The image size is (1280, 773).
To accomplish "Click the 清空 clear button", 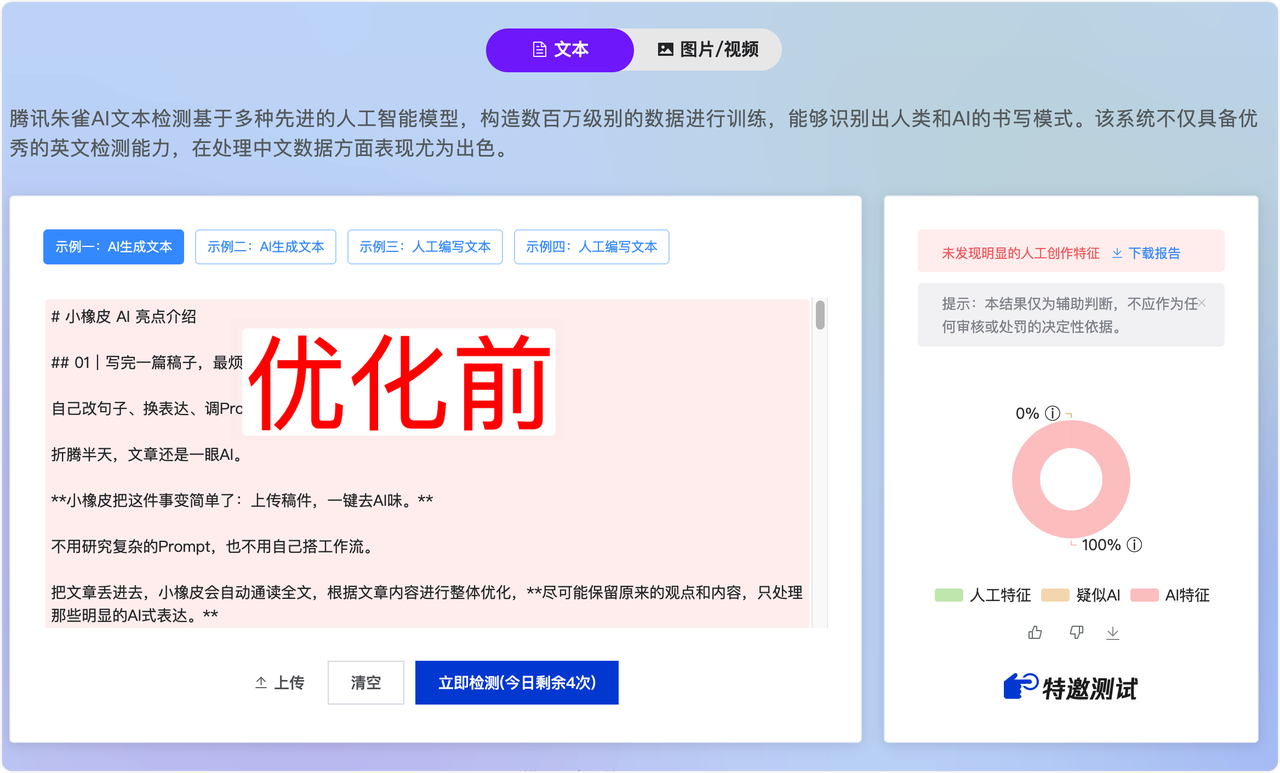I will click(x=366, y=683).
